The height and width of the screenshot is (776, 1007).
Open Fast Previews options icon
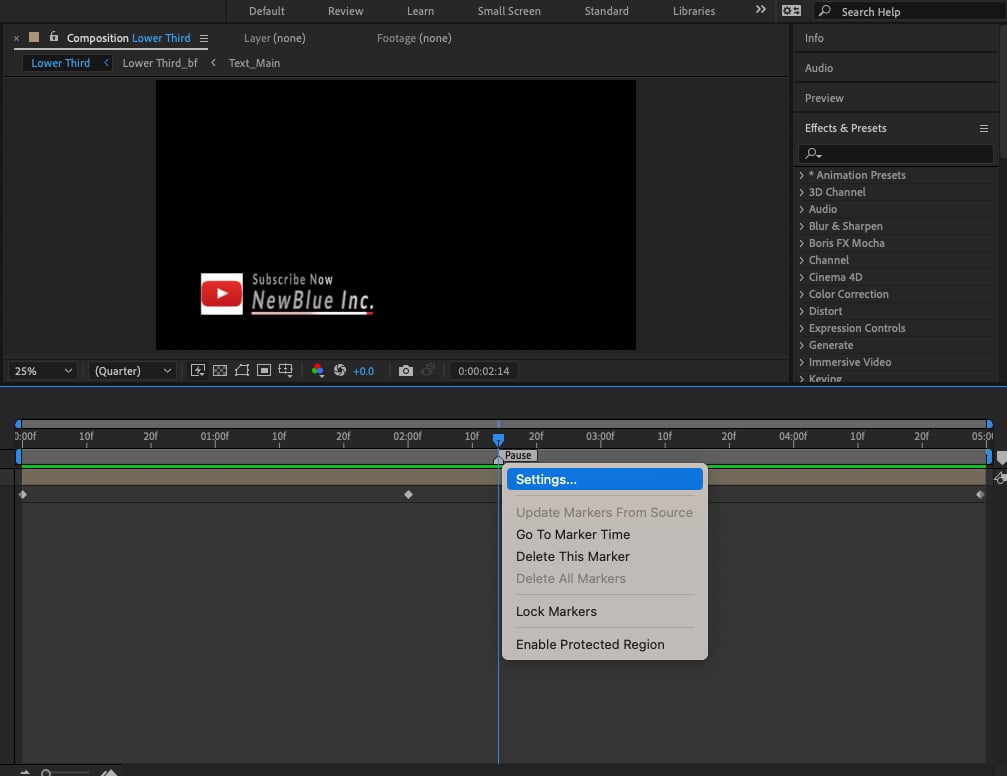[x=198, y=371]
